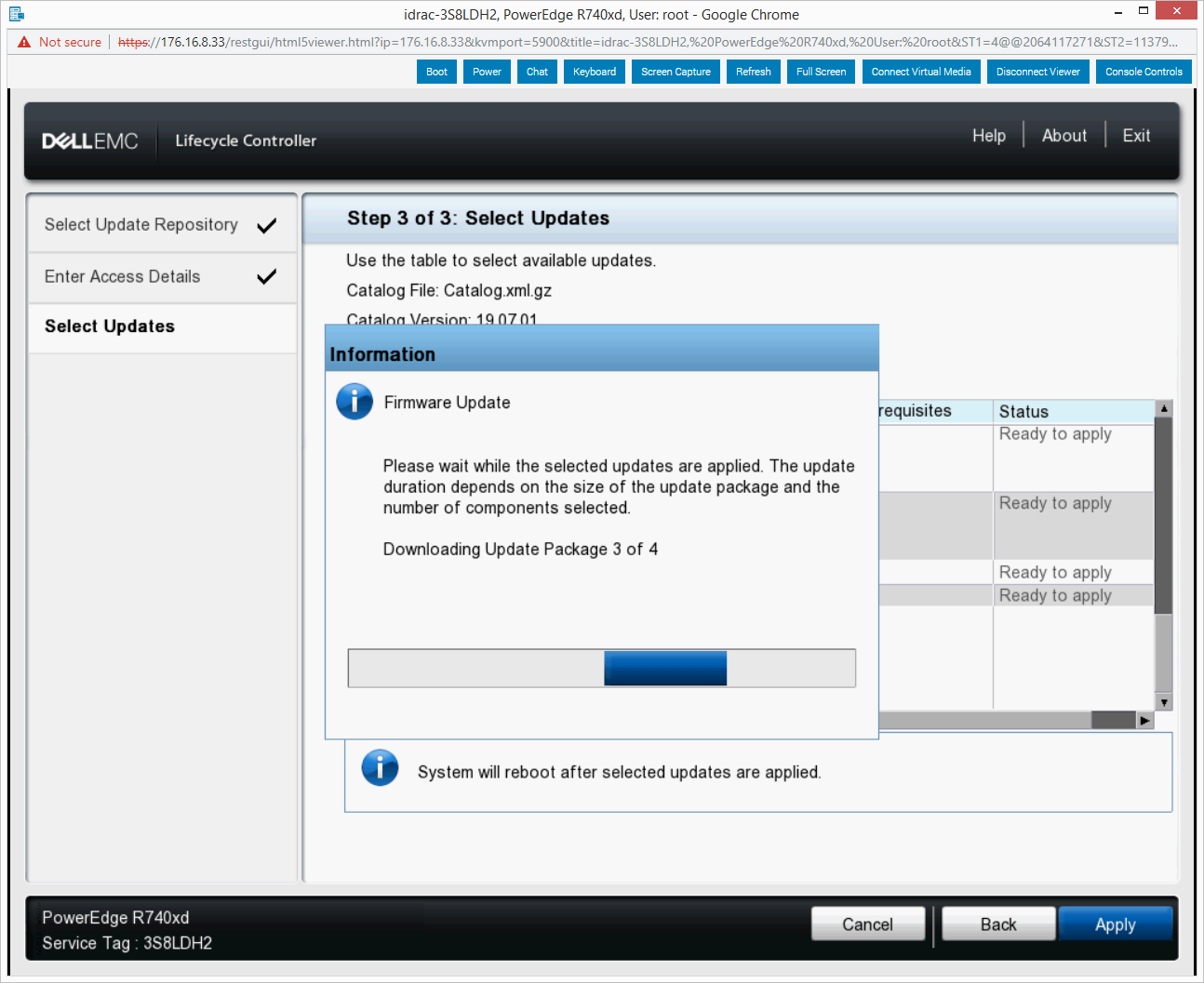Click the Not secure warning icon
Screen dimensions: 1204x983
pos(24,42)
